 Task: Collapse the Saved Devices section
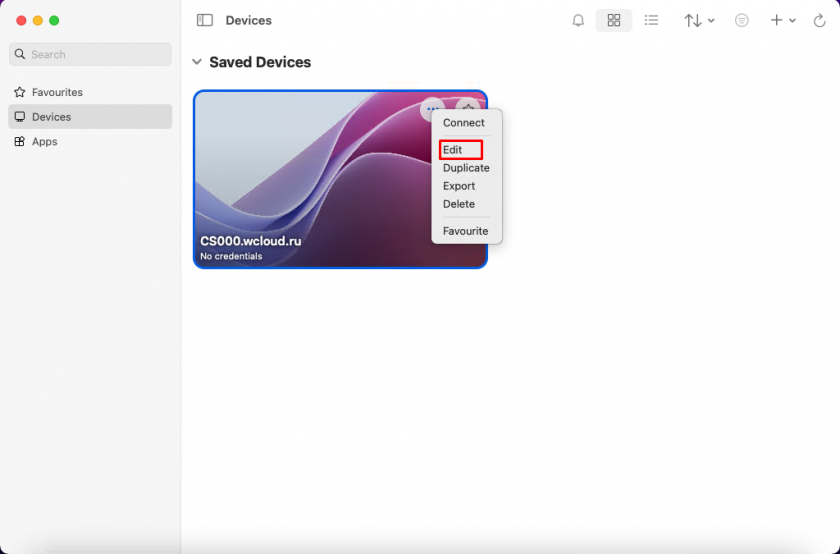tap(197, 62)
